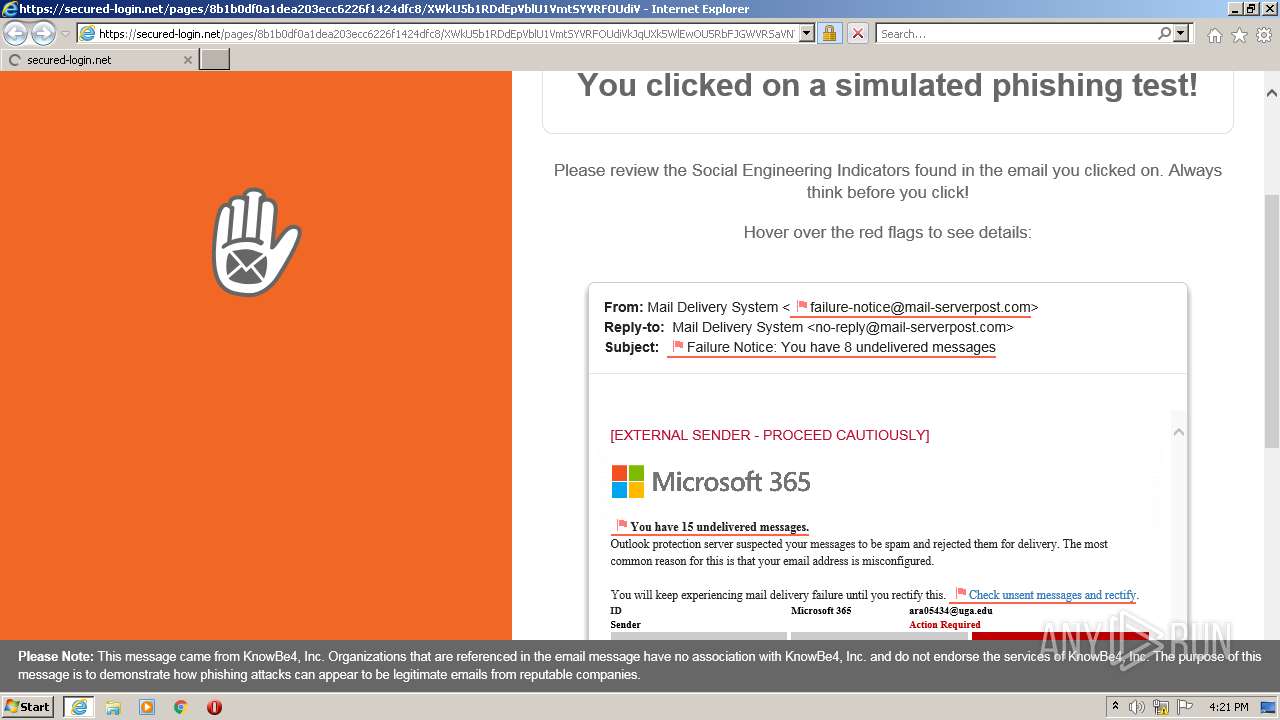Click the volume speaker tray icon
This screenshot has height=720, width=1280.
(x=1137, y=707)
